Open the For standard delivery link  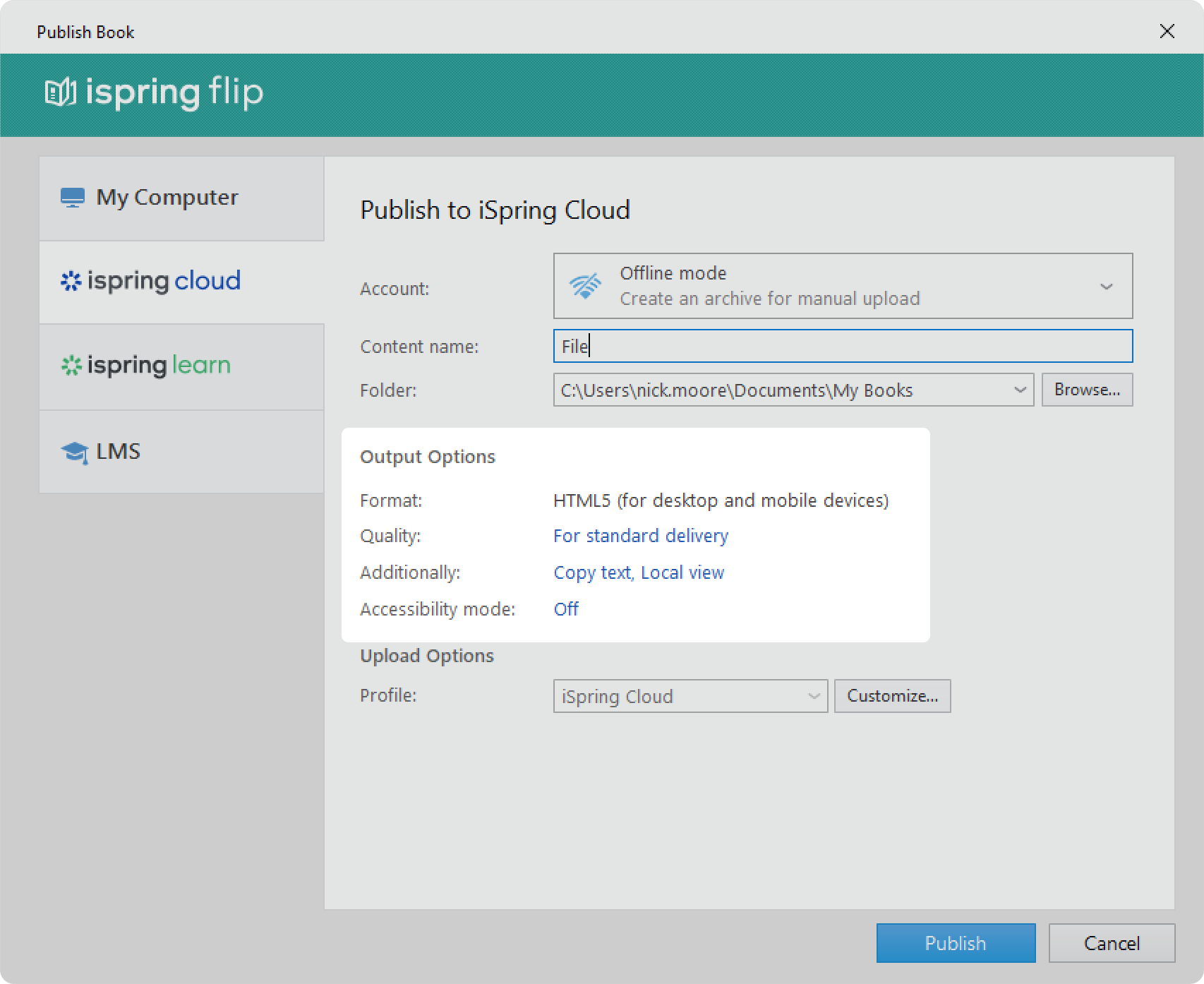click(x=641, y=536)
